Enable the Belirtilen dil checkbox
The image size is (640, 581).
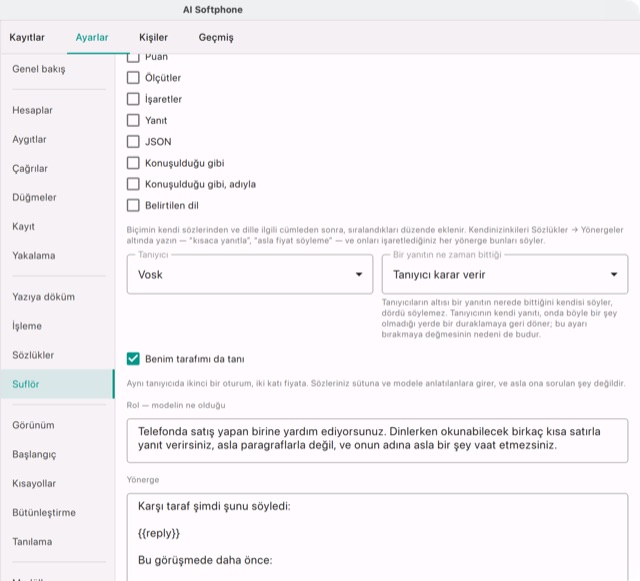133,205
